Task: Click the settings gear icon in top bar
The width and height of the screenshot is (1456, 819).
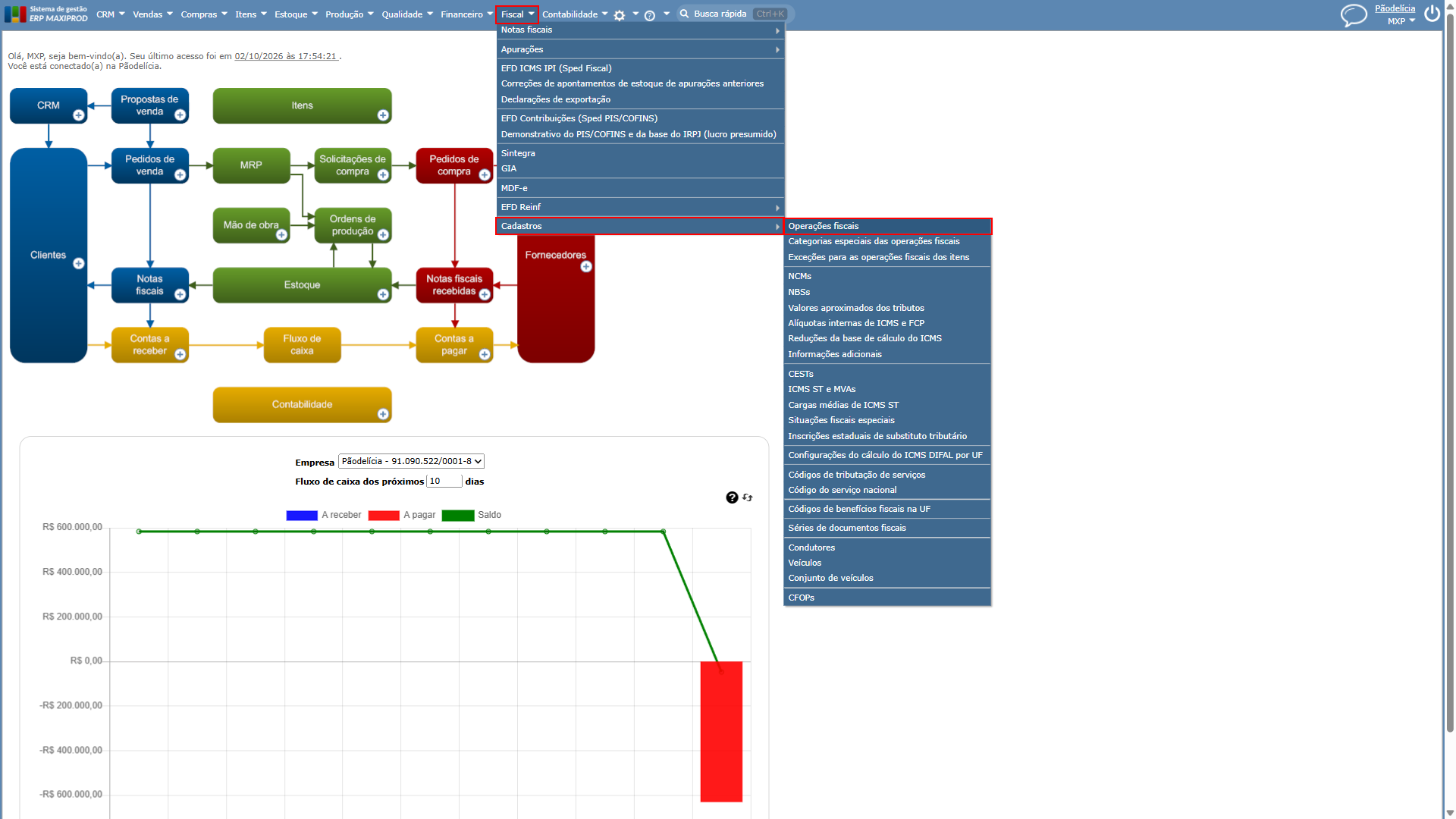Action: coord(620,15)
